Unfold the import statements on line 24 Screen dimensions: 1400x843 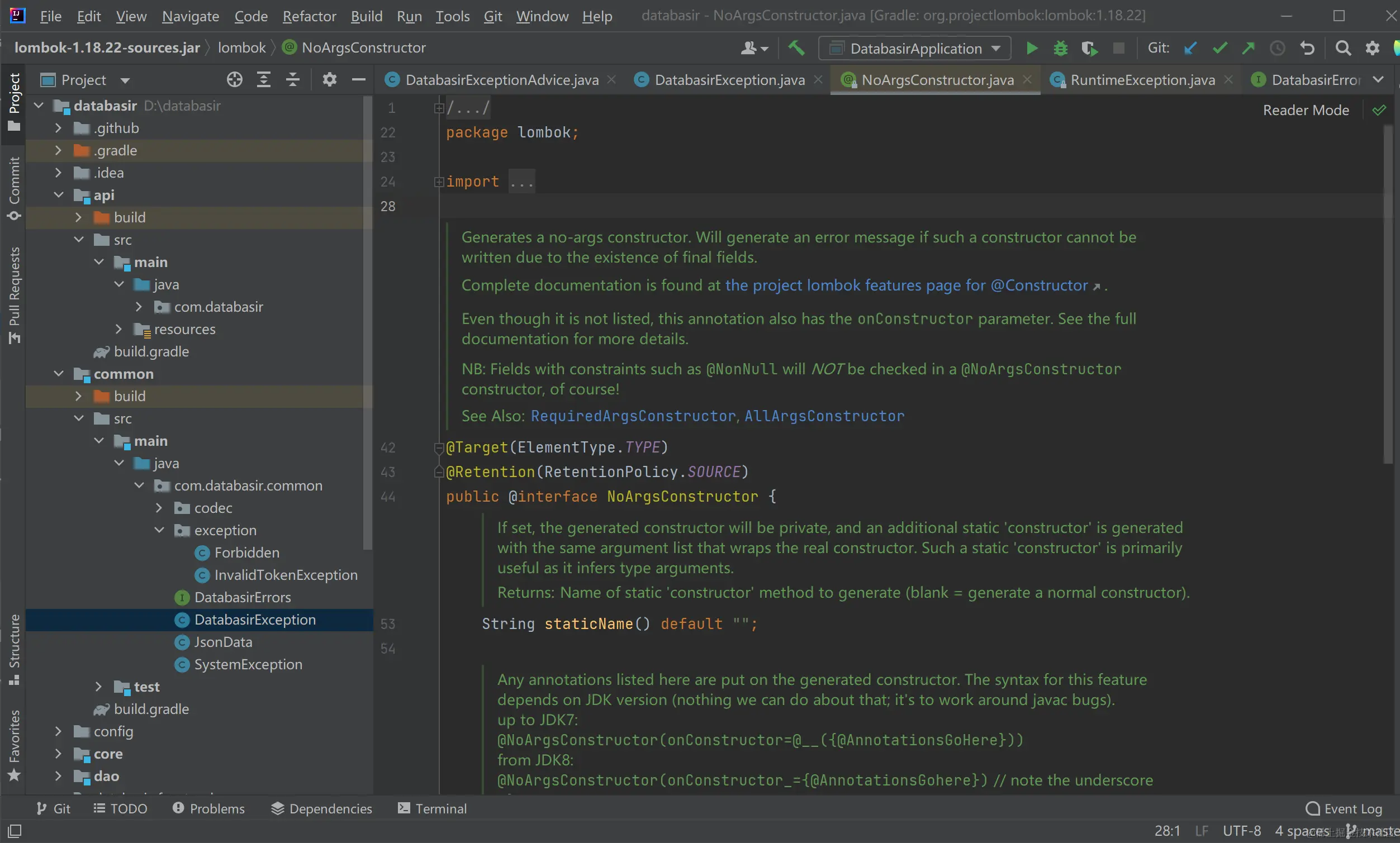coord(439,182)
